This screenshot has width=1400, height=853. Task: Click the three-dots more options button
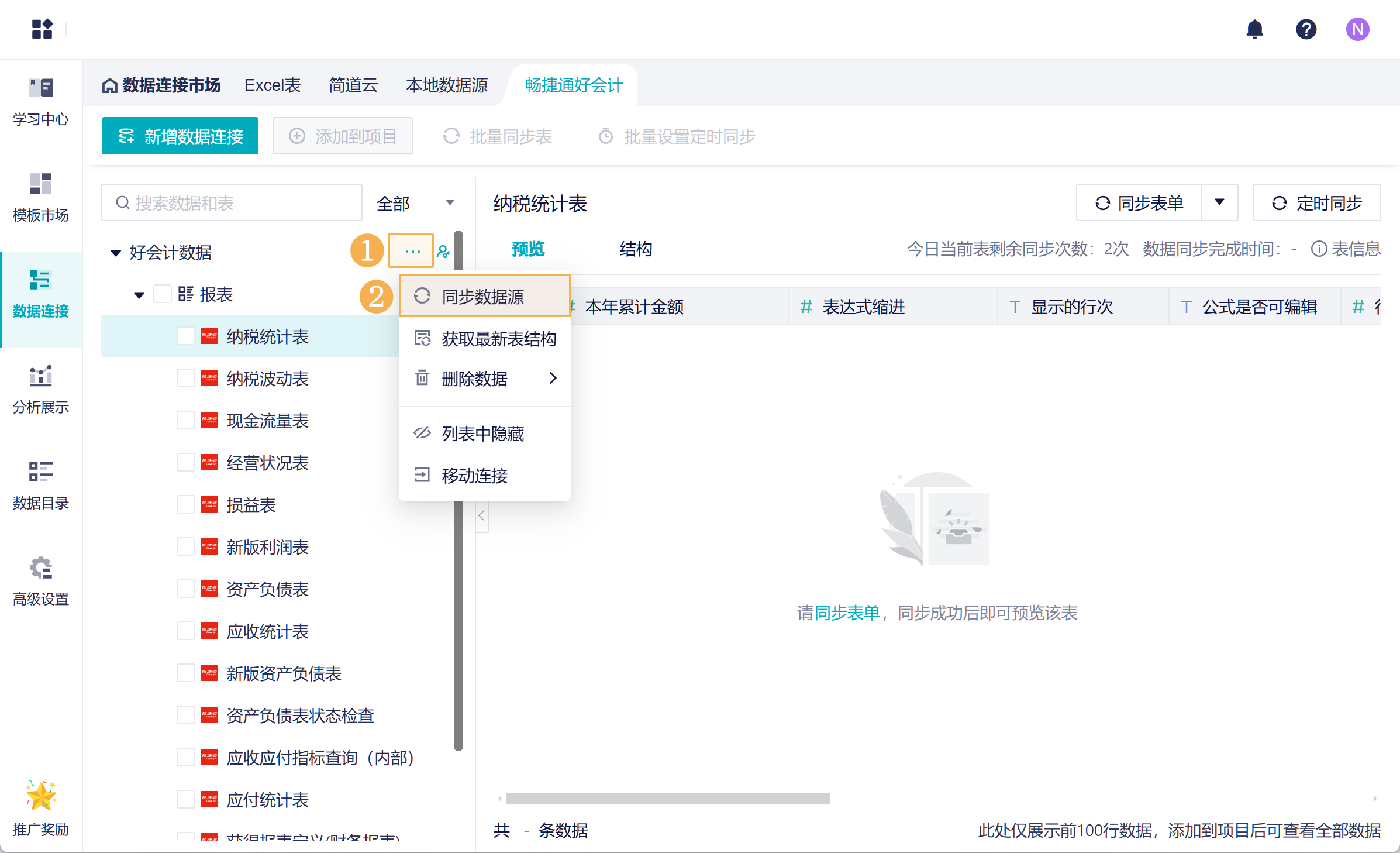[412, 251]
